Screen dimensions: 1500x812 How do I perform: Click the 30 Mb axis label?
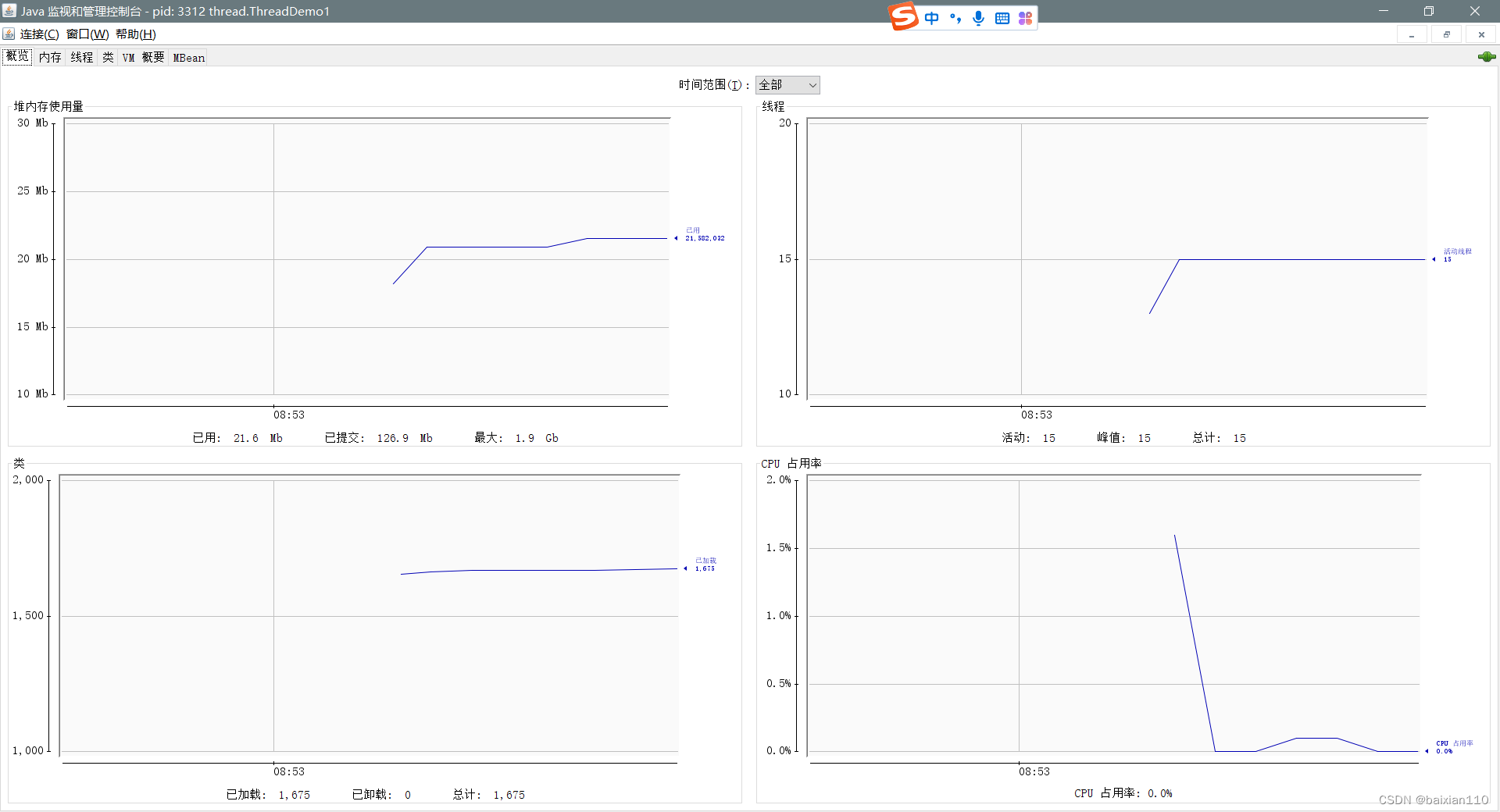(x=33, y=123)
